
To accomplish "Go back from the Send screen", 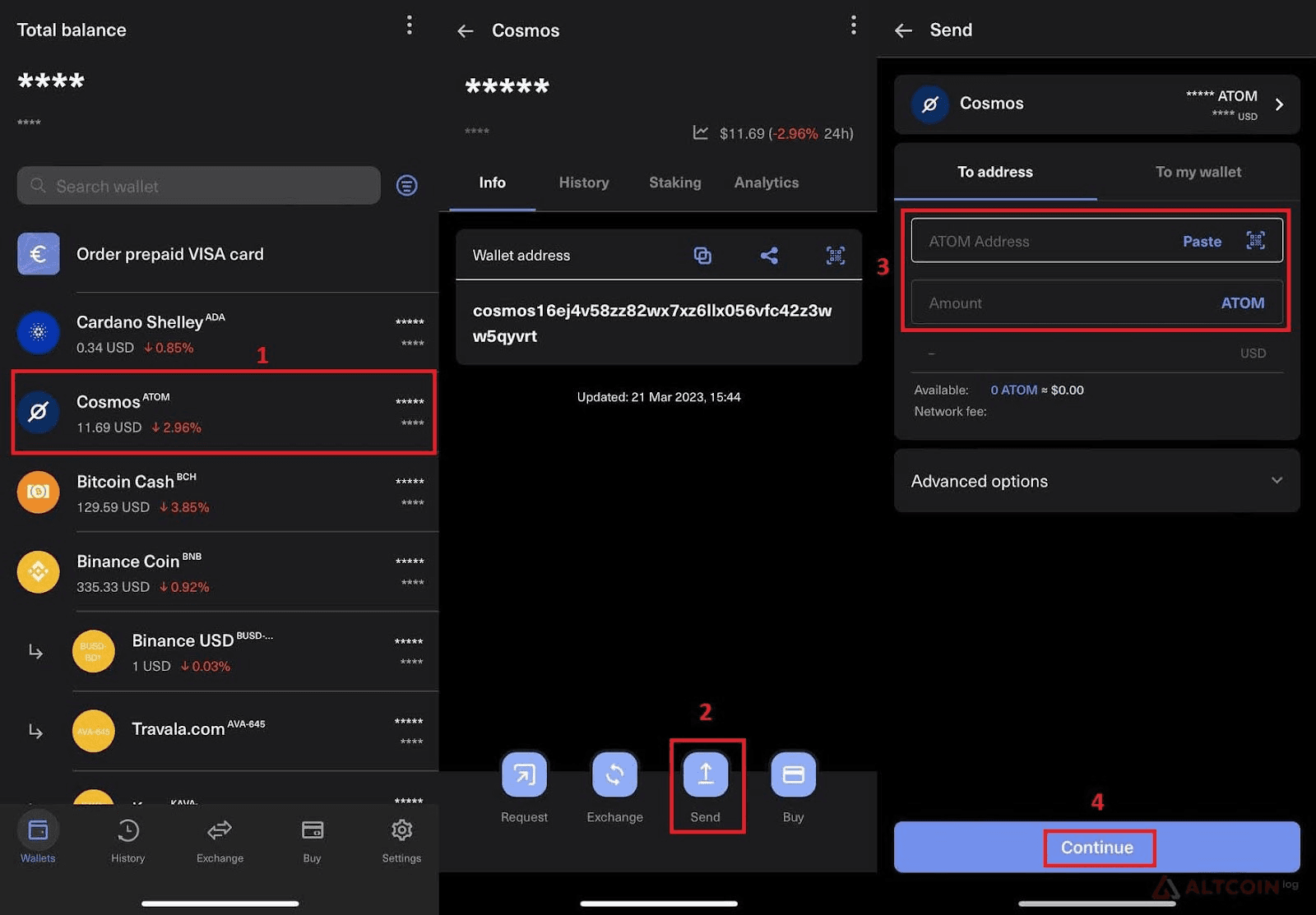I will [x=904, y=31].
